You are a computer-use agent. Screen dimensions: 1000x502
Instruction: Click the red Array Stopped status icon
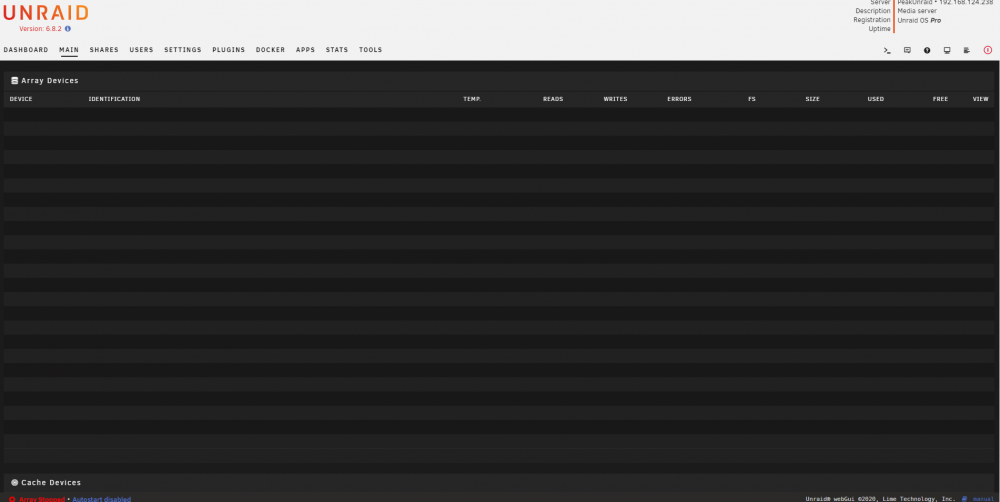pos(12,499)
